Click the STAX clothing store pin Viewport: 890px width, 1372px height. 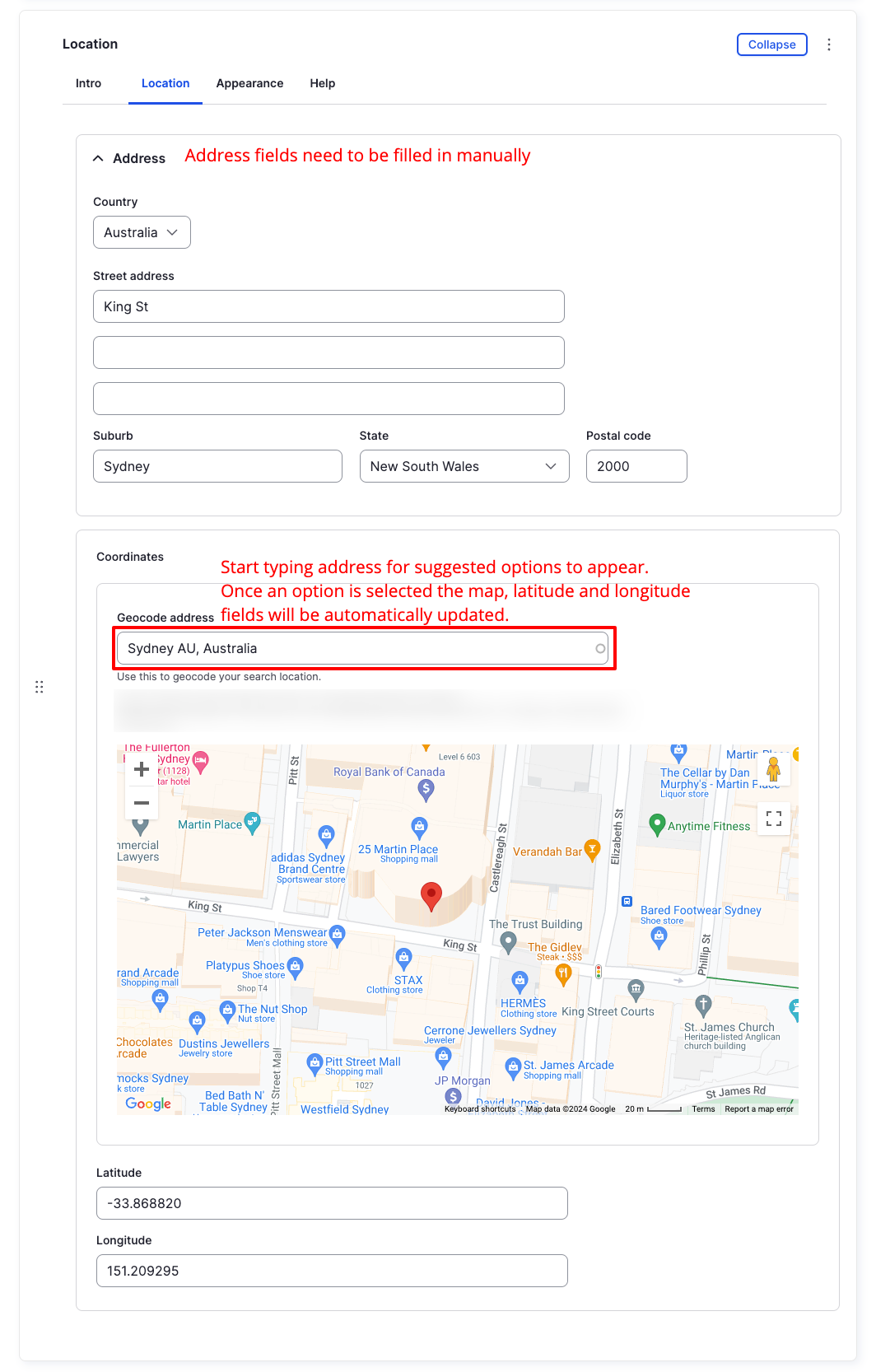tap(403, 959)
